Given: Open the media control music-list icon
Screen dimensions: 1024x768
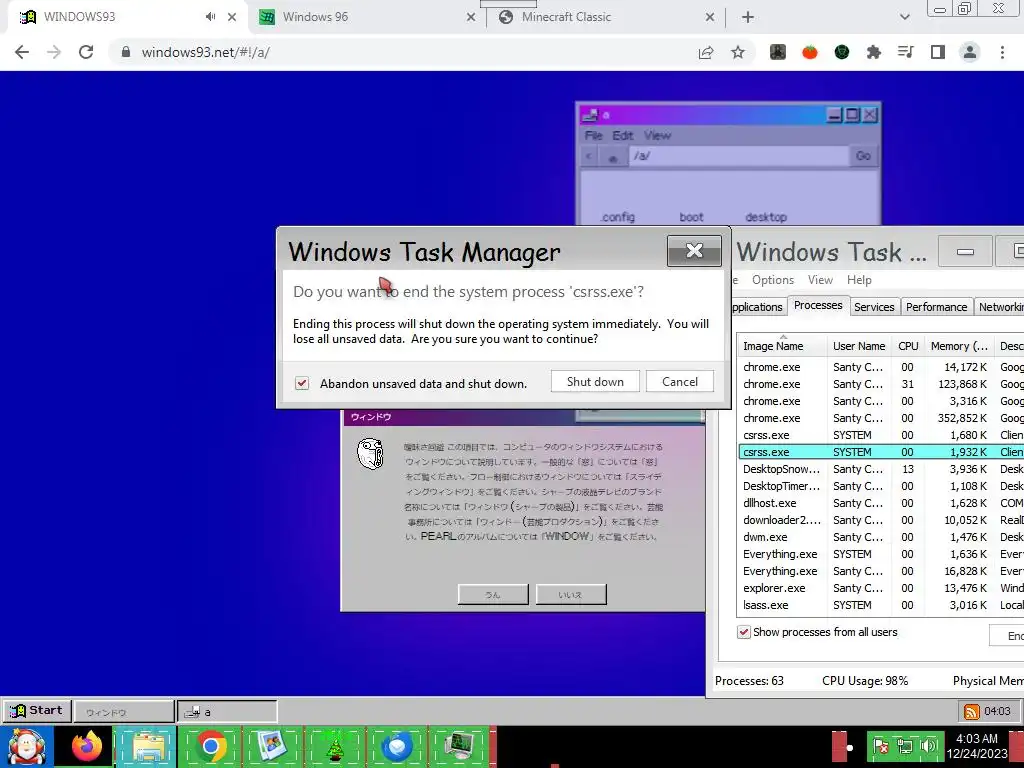Looking at the screenshot, I should pyautogui.click(x=906, y=52).
